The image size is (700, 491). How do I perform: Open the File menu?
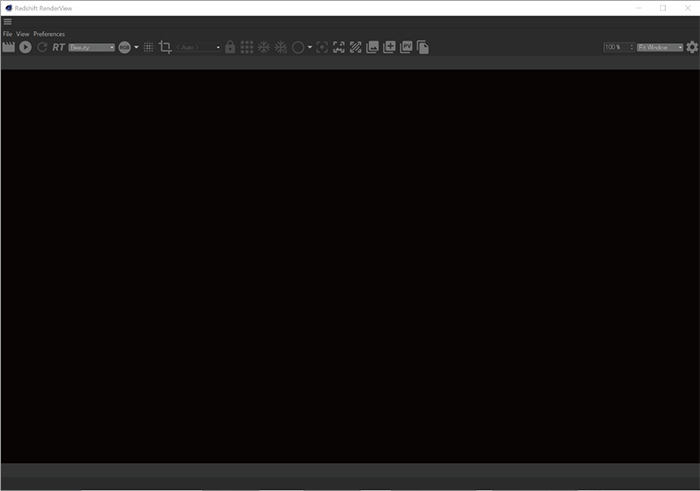point(8,34)
